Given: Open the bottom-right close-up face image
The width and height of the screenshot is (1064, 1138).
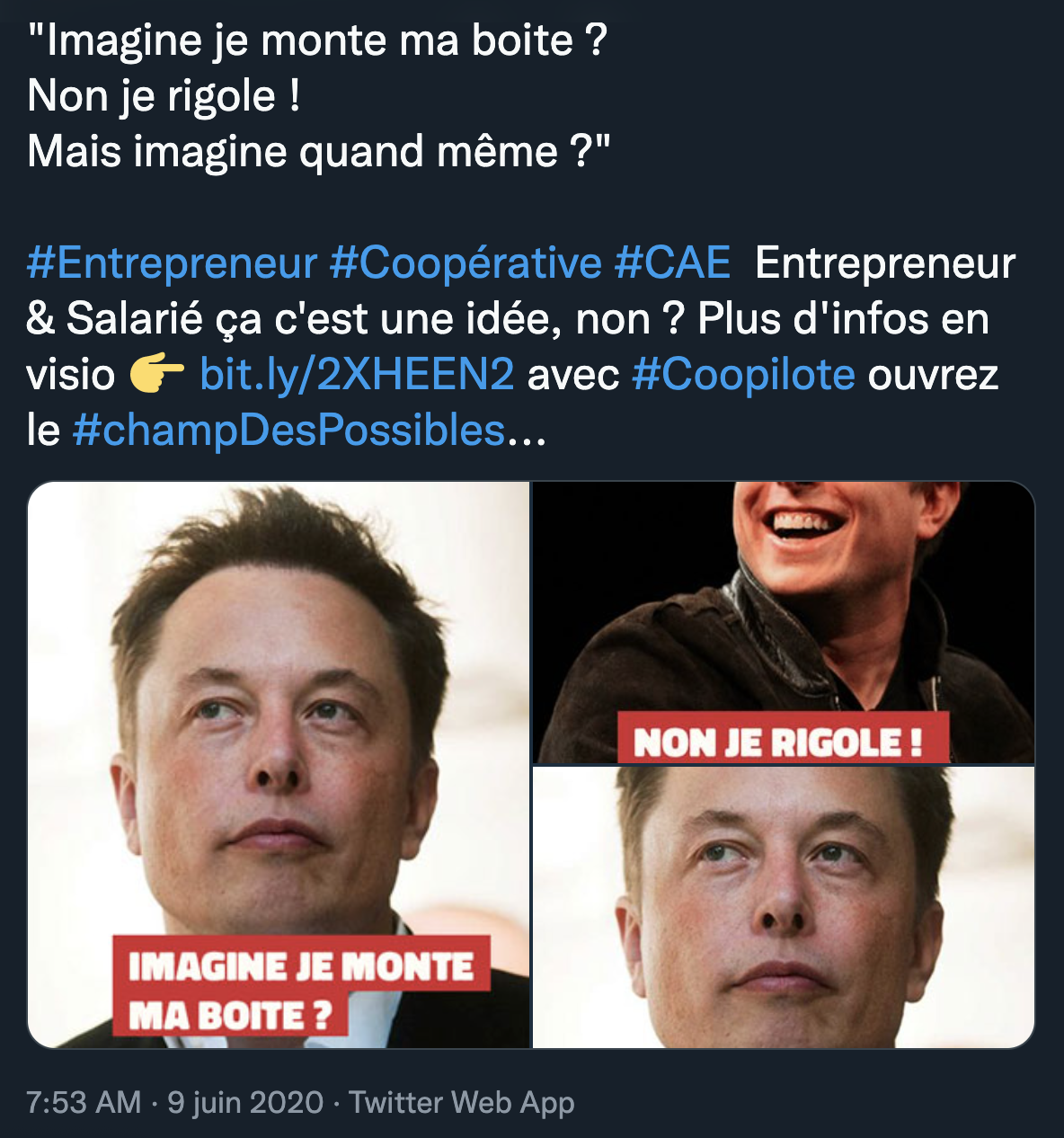Looking at the screenshot, I should point(783,908).
